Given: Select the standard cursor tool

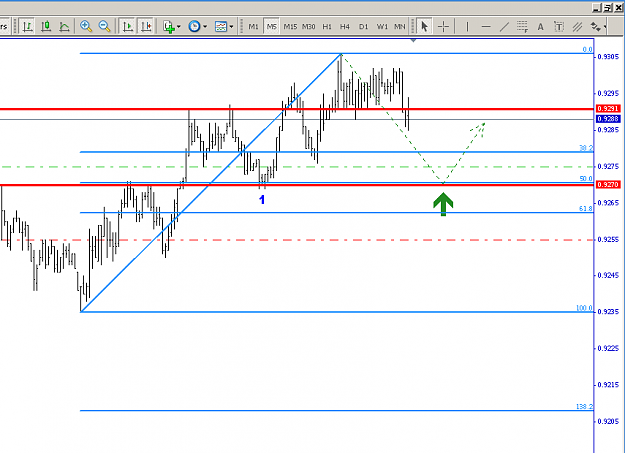Looking at the screenshot, I should click(x=425, y=26).
